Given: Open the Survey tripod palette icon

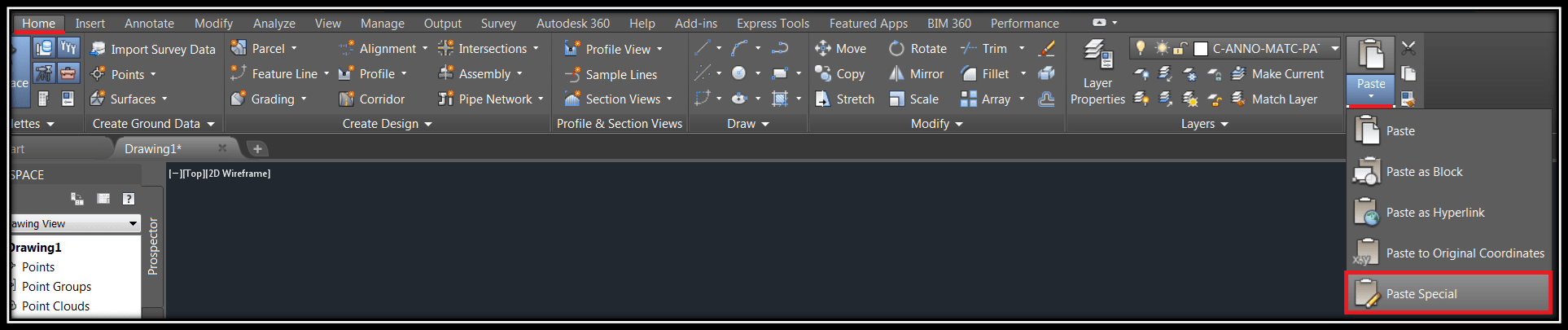Looking at the screenshot, I should coord(43,73).
